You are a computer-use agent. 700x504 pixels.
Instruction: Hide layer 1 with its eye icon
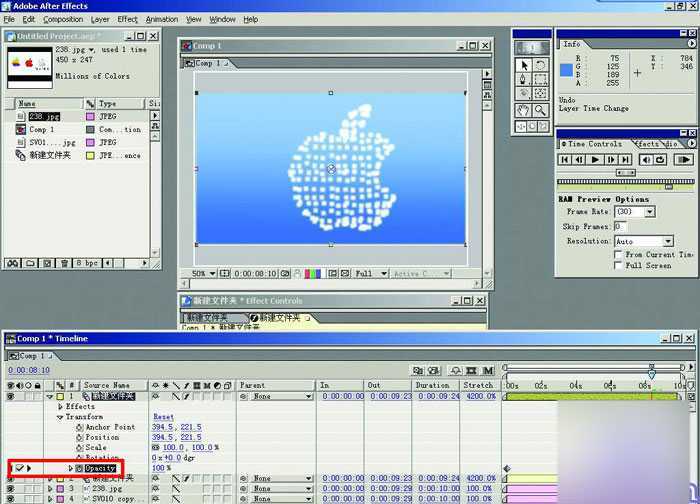(10, 396)
